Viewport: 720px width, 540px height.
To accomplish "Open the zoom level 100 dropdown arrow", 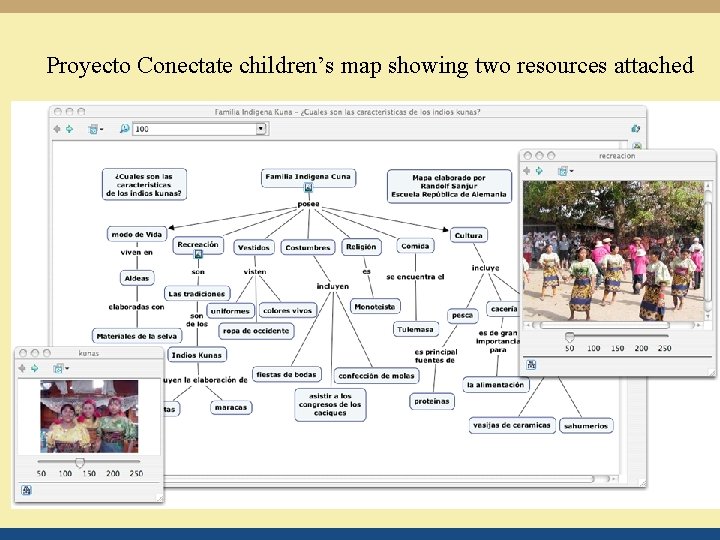I will pyautogui.click(x=261, y=129).
